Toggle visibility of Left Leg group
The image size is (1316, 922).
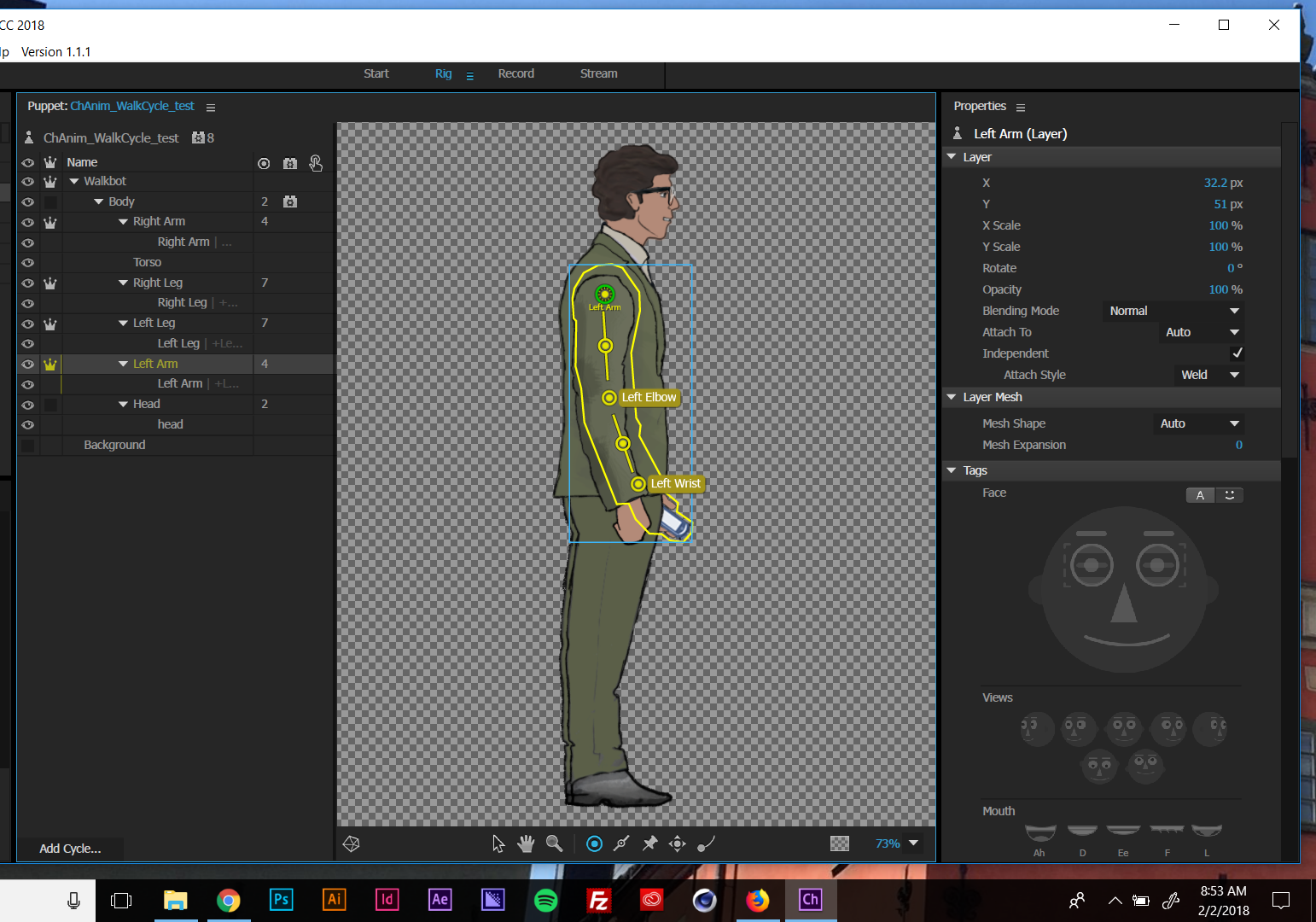28,324
